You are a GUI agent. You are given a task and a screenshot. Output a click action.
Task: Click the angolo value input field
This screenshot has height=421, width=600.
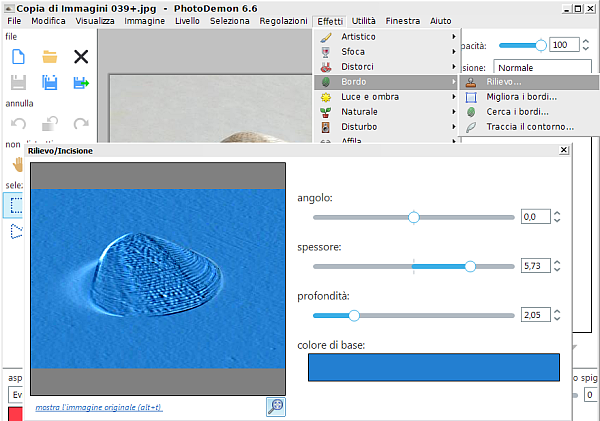point(535,217)
